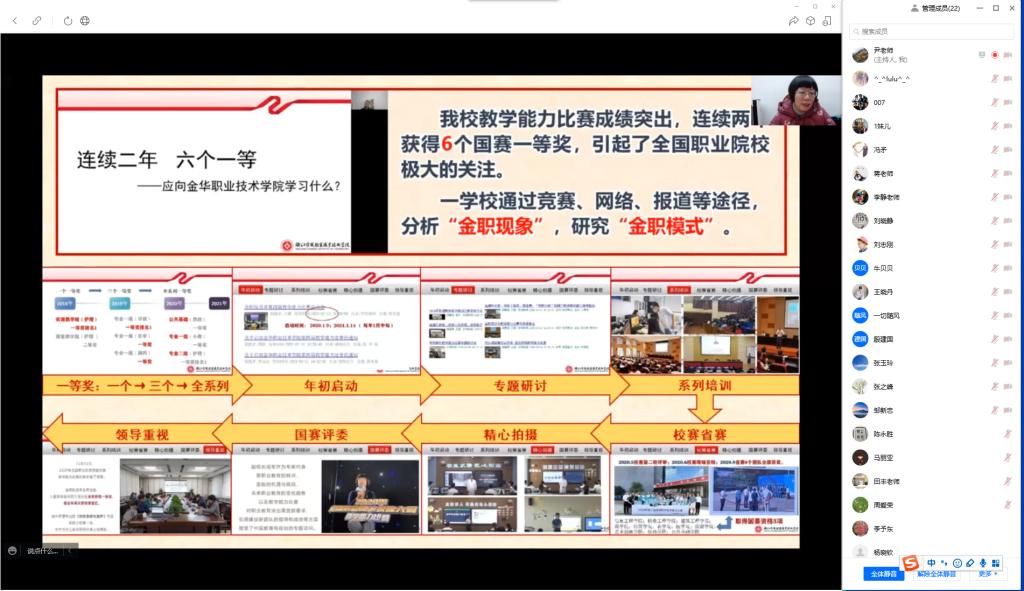Toggle the camera for member 冯予

[1008, 150]
